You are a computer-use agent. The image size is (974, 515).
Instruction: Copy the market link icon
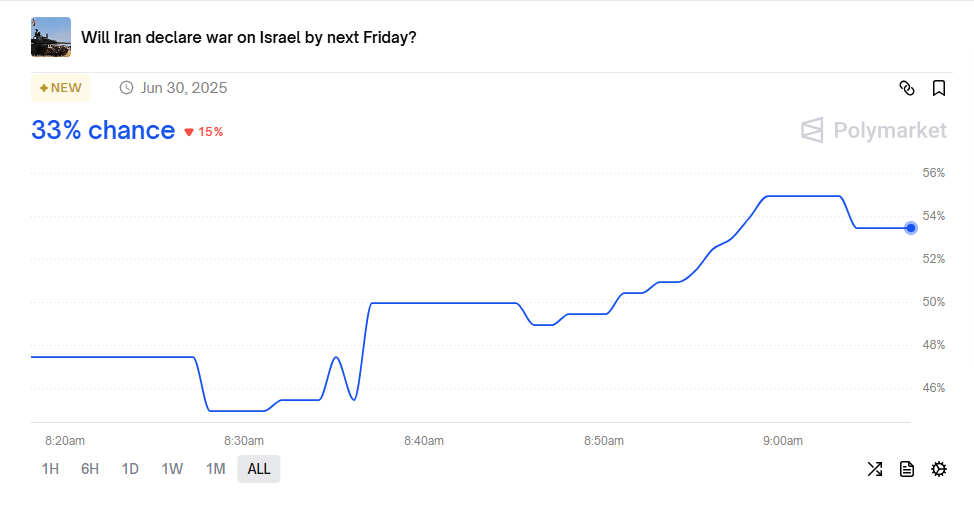pyautogui.click(x=907, y=88)
